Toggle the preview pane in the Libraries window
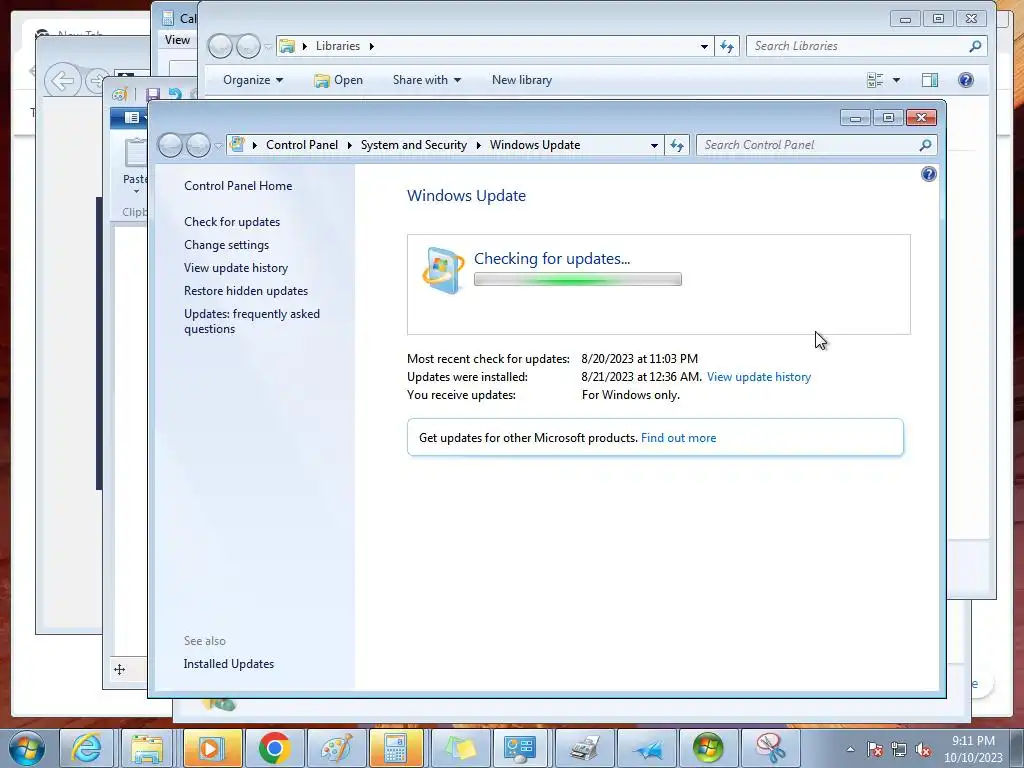The height and width of the screenshot is (768, 1024). point(930,80)
